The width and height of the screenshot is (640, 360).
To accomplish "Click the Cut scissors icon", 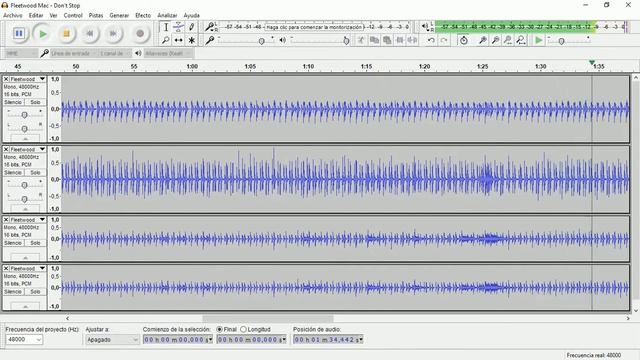I will point(361,40).
